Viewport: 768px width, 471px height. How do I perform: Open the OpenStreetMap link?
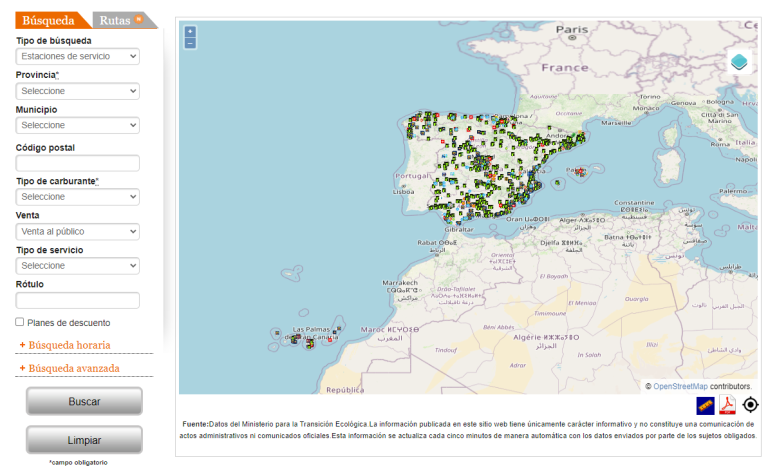[680, 386]
